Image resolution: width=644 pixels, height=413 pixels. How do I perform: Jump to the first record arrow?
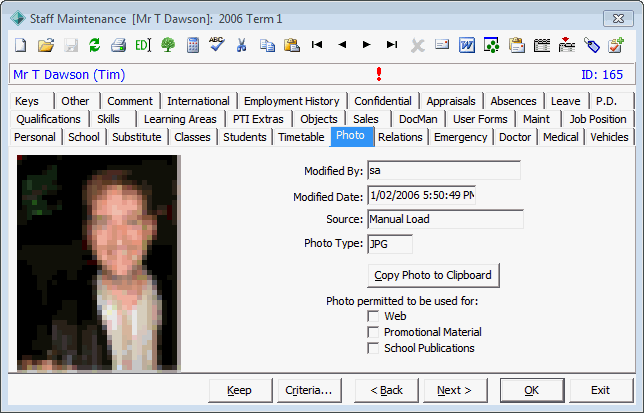[317, 44]
